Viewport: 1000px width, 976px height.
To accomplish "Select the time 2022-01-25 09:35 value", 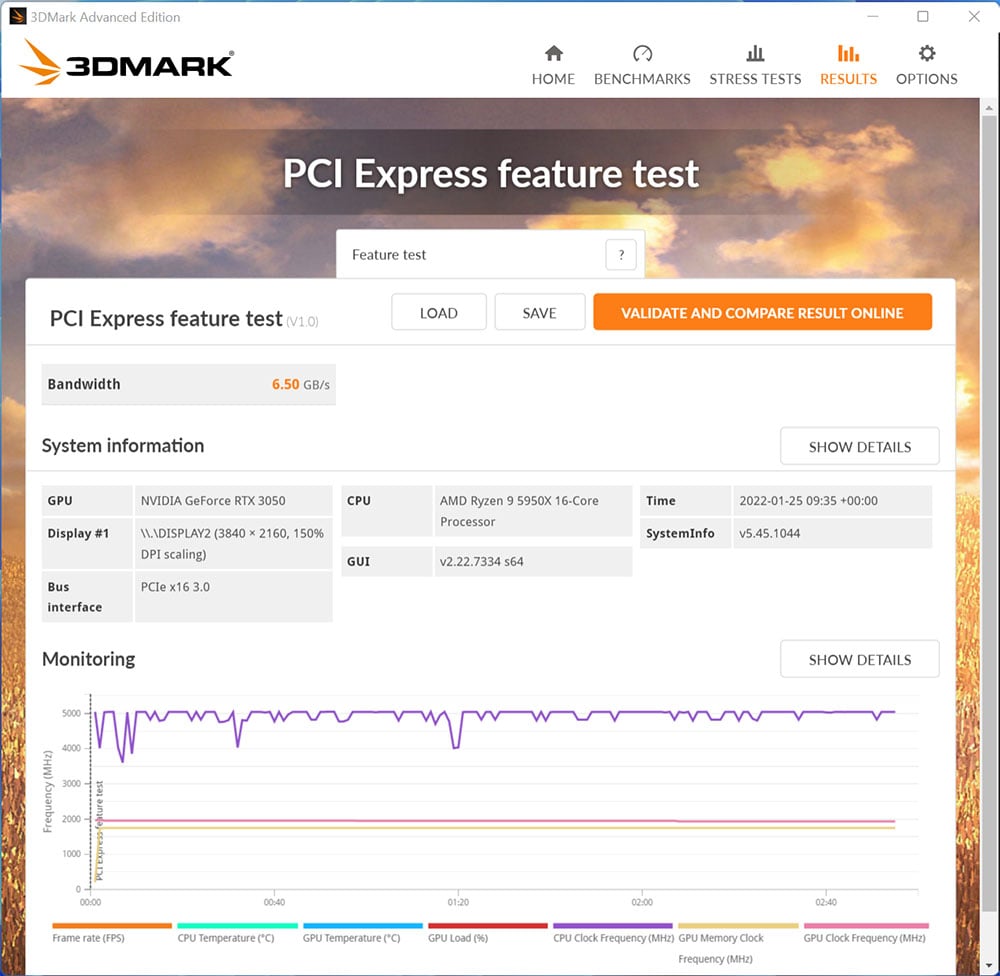I will 808,501.
